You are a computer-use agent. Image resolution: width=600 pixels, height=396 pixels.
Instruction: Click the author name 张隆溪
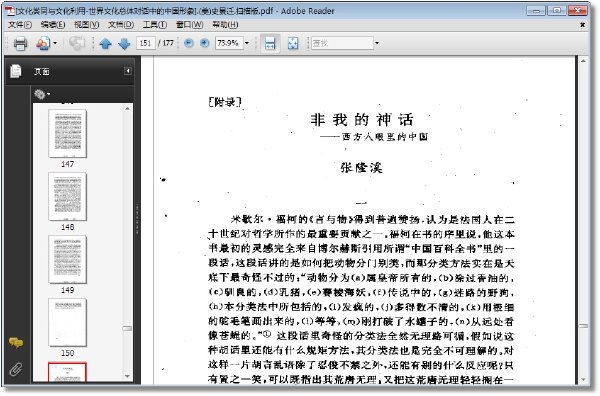tap(362, 168)
